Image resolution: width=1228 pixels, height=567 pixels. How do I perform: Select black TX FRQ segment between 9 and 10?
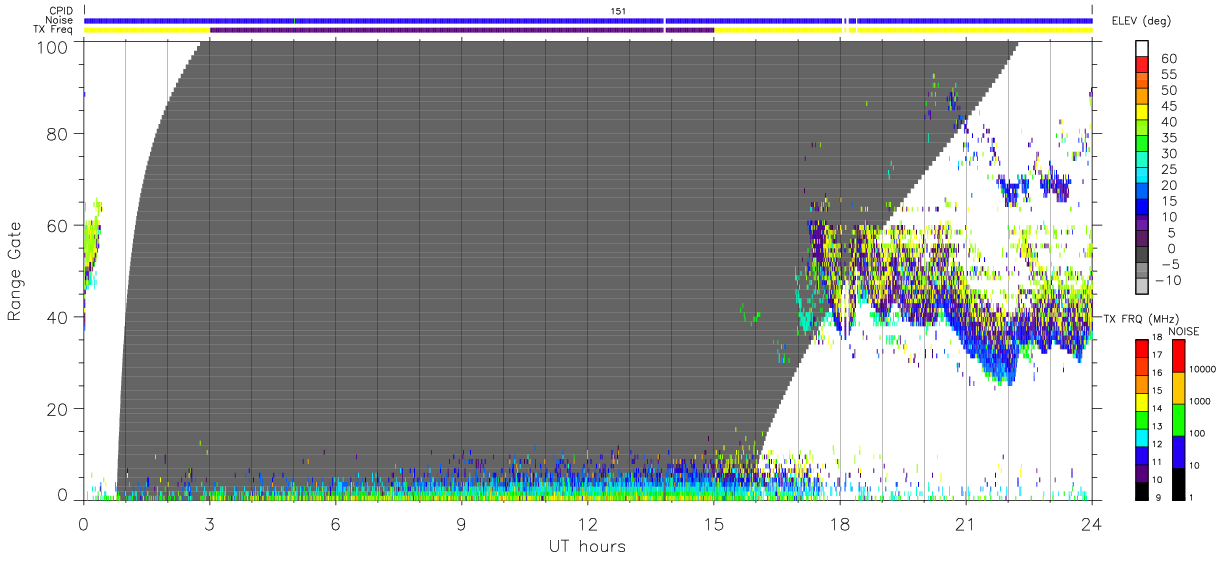tap(1141, 489)
